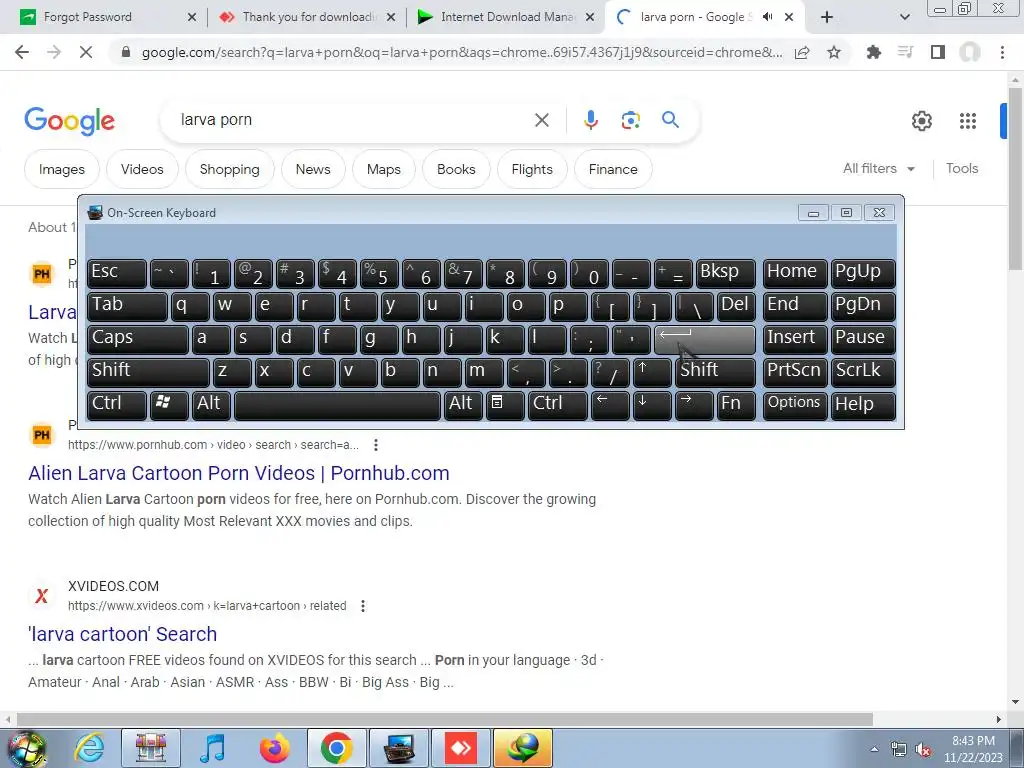Click the Help key on the keyboard

863,404
